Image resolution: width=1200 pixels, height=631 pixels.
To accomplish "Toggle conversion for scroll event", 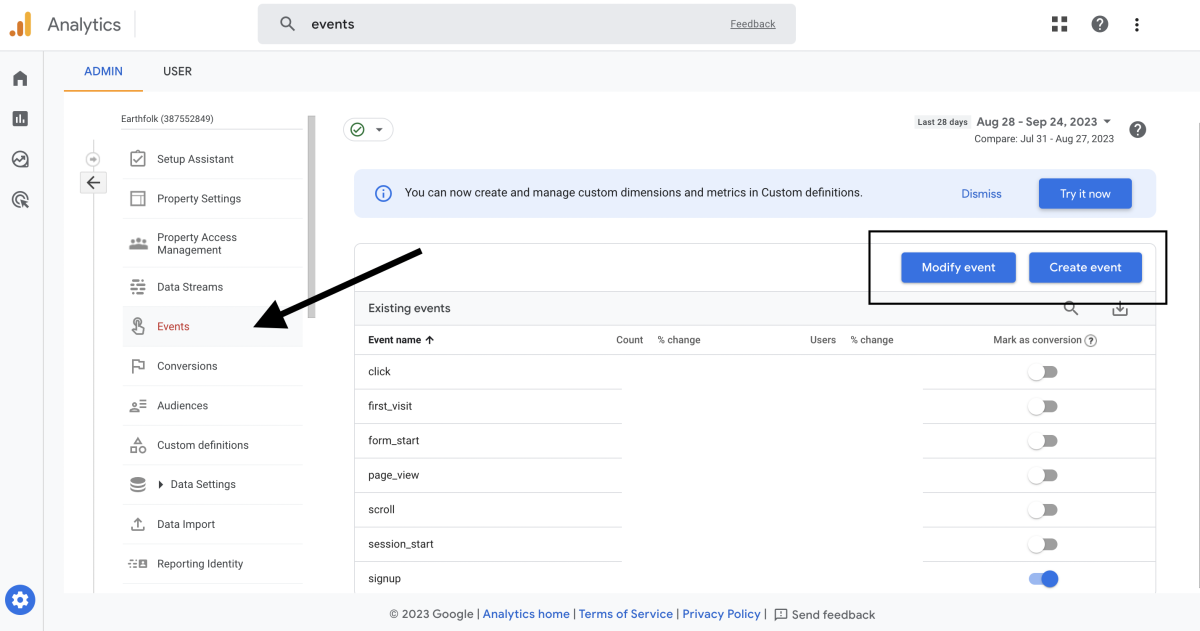I will pyautogui.click(x=1042, y=510).
